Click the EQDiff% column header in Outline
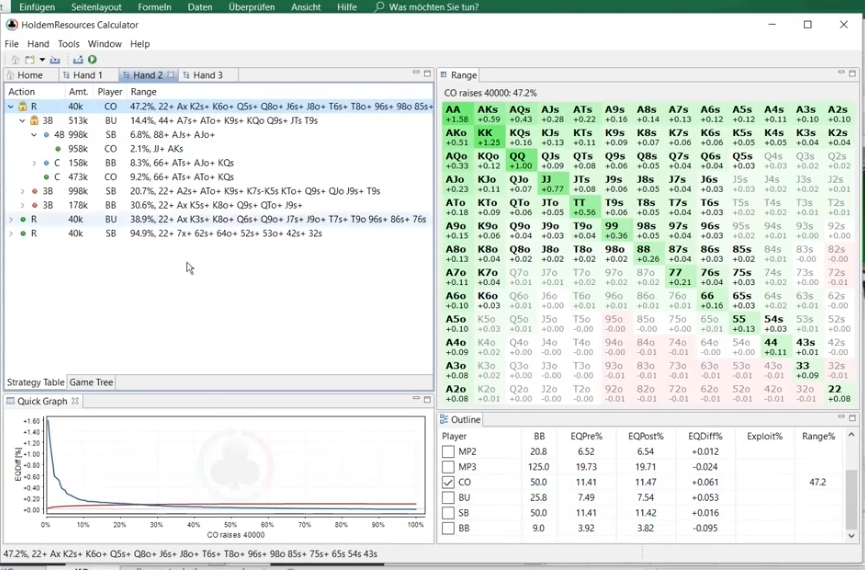 [x=706, y=436]
